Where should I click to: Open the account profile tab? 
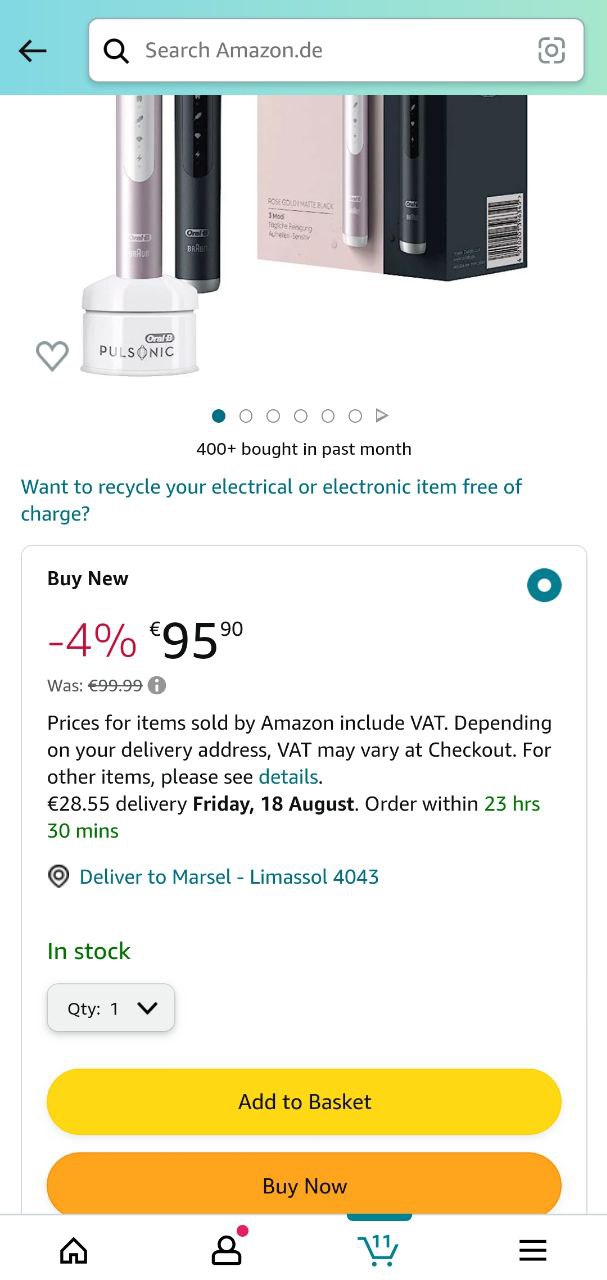(x=227, y=1249)
